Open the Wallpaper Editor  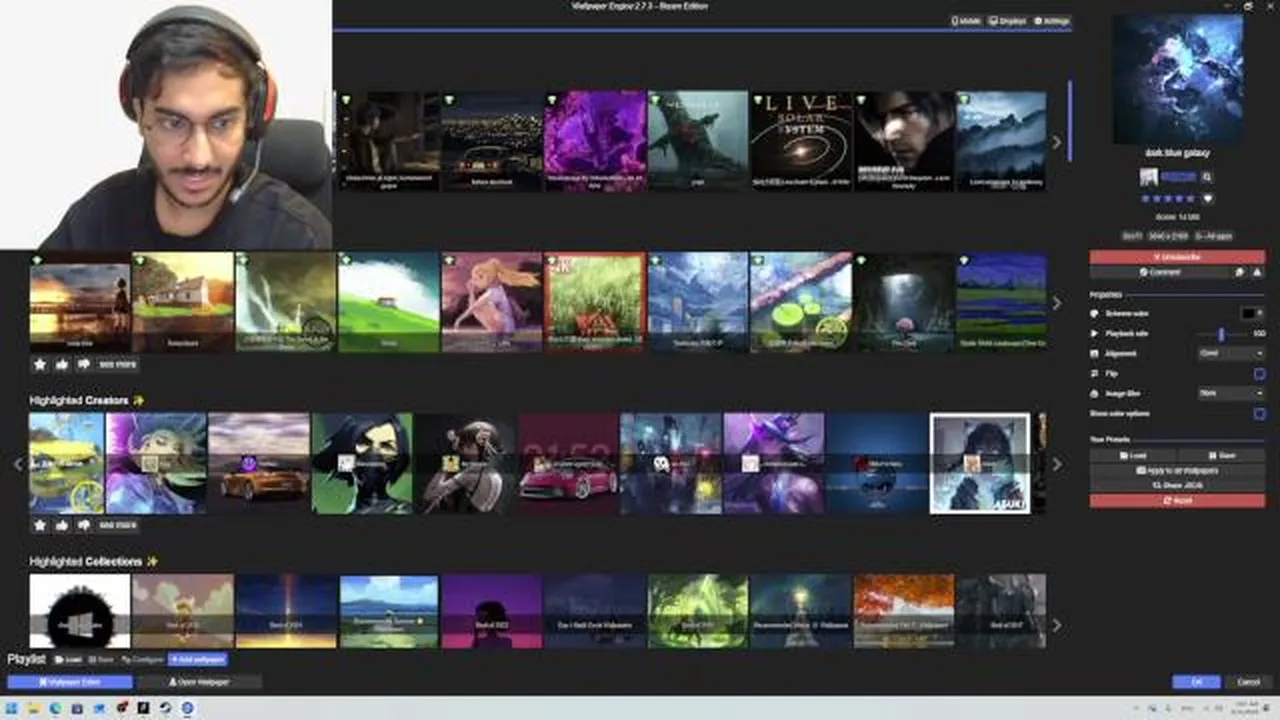tap(70, 682)
